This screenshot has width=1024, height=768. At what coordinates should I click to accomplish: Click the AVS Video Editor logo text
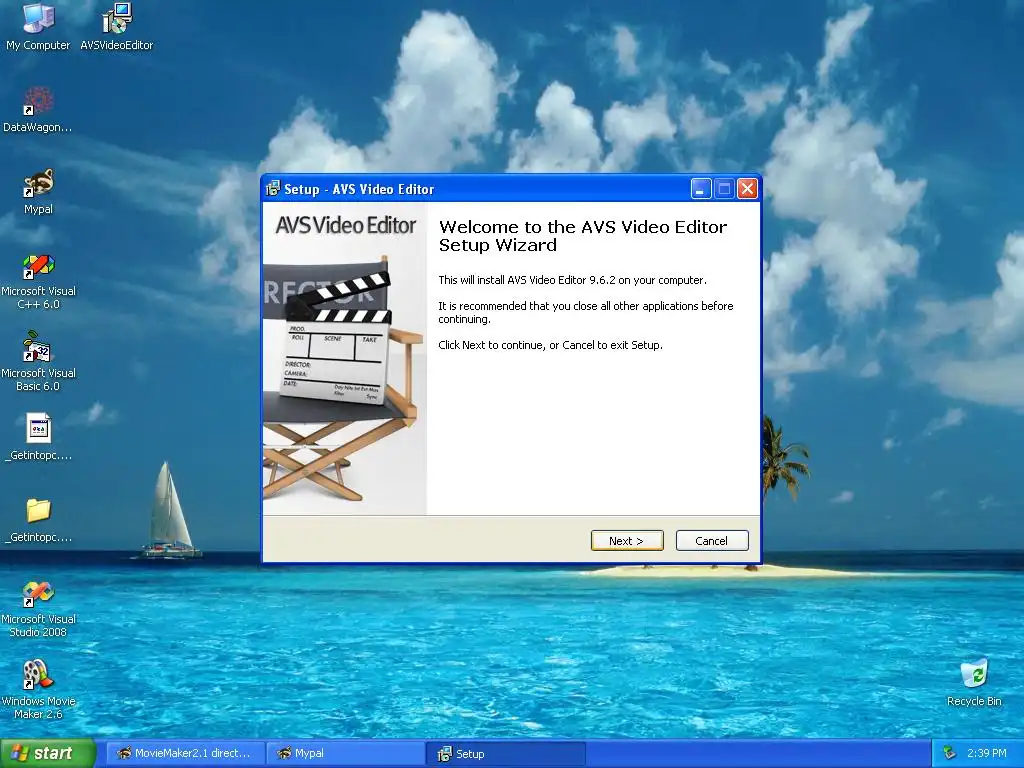pos(345,225)
